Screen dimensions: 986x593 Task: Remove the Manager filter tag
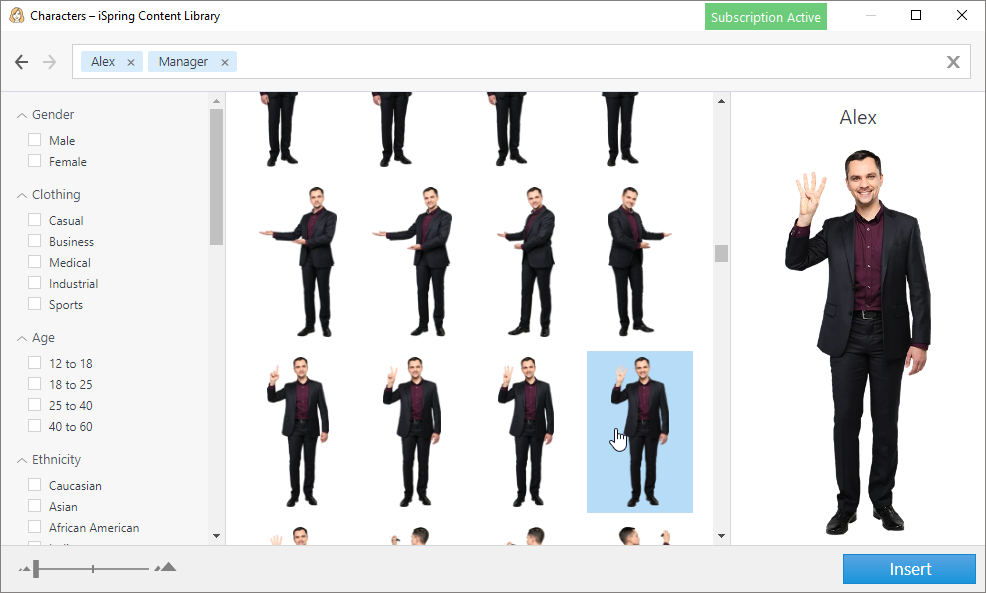coord(225,61)
